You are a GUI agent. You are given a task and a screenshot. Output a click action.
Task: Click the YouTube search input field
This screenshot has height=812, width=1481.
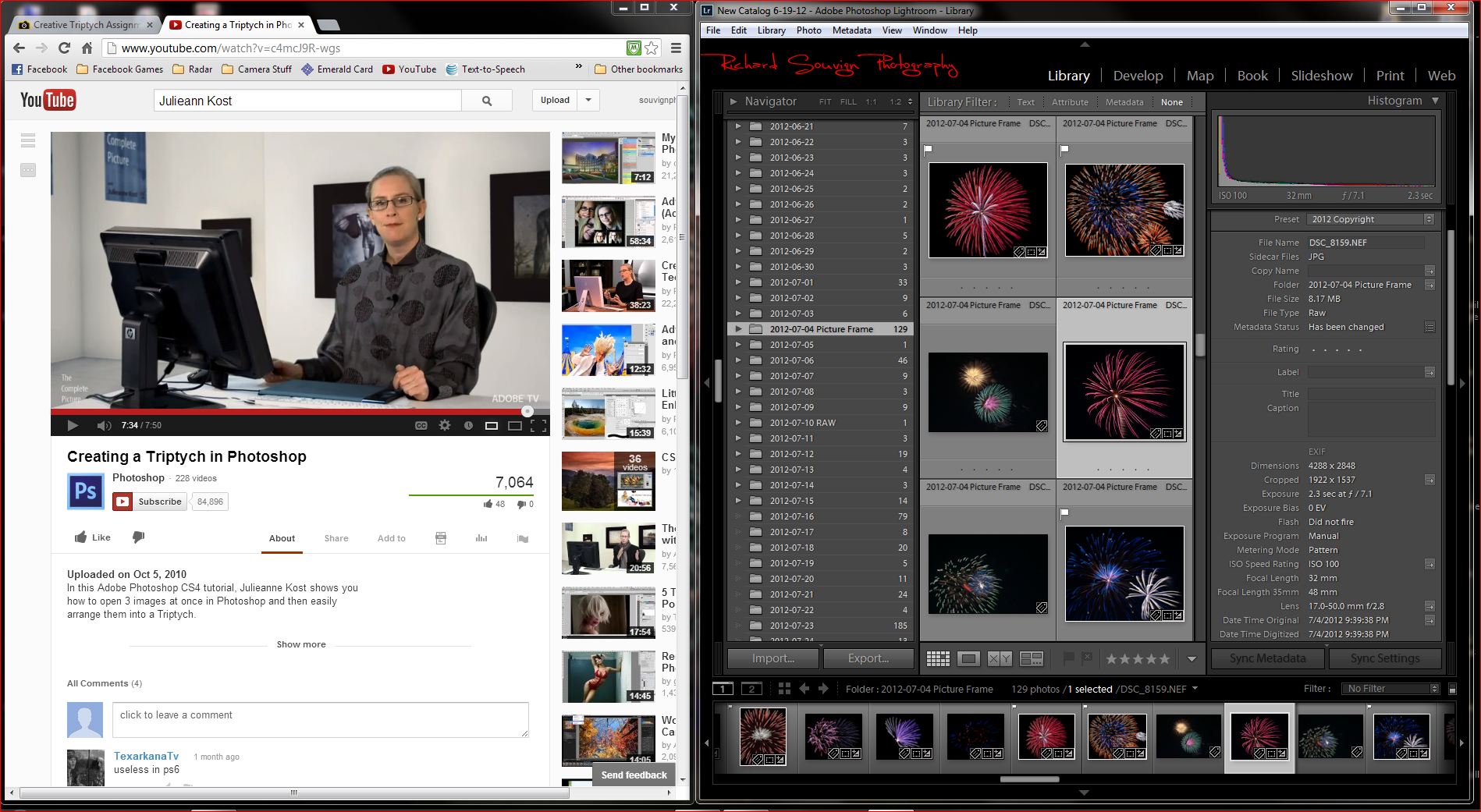pyautogui.click(x=307, y=101)
